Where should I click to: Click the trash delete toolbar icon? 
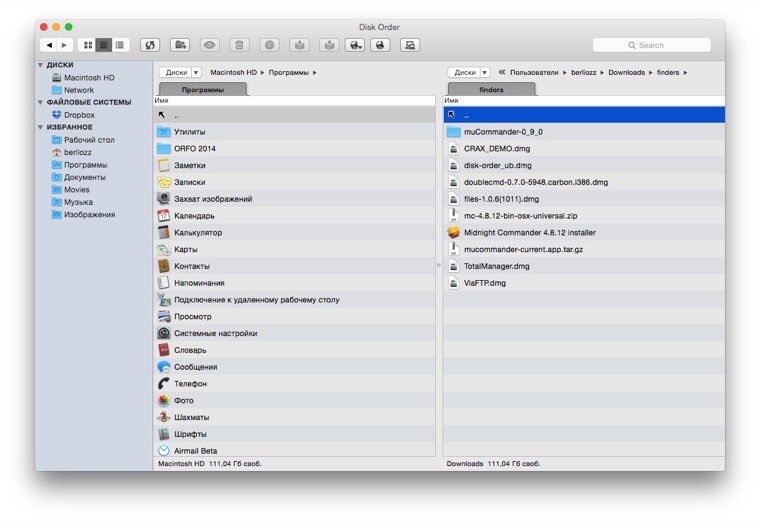point(239,45)
